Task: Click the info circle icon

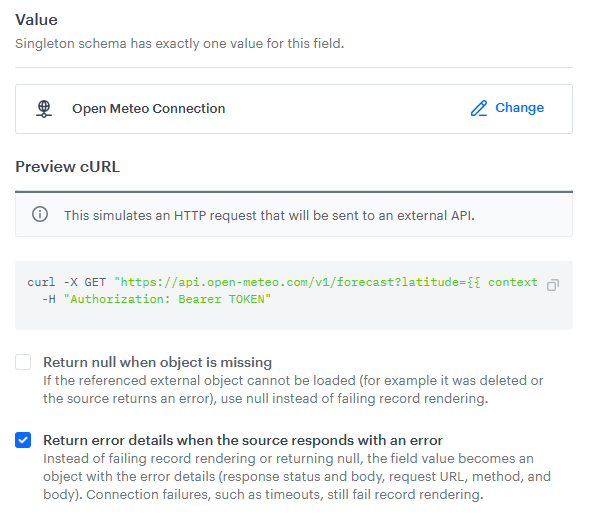Action: coord(40,214)
